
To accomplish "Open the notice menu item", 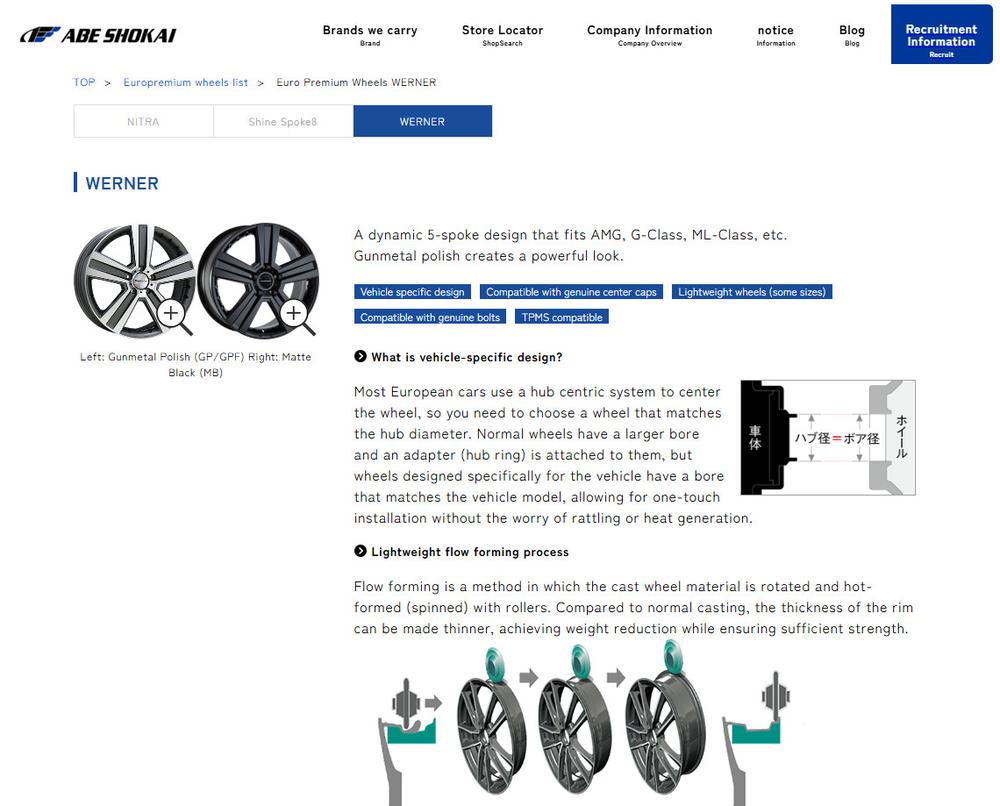I will coord(776,35).
